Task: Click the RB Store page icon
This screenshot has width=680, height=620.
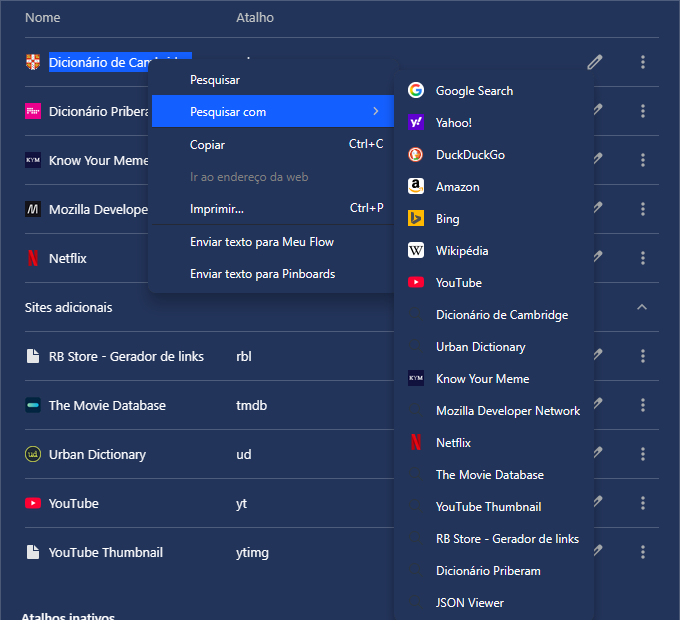Action: pyautogui.click(x=33, y=356)
